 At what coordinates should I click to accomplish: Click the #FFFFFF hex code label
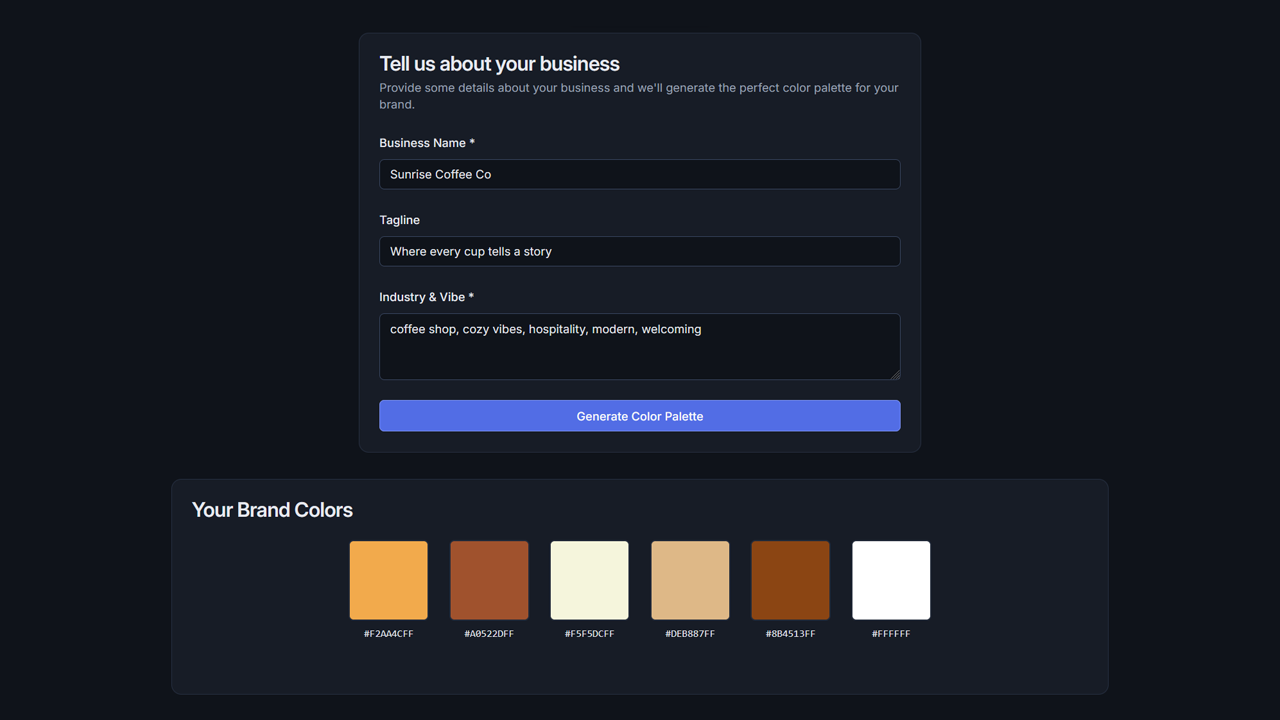[891, 634]
